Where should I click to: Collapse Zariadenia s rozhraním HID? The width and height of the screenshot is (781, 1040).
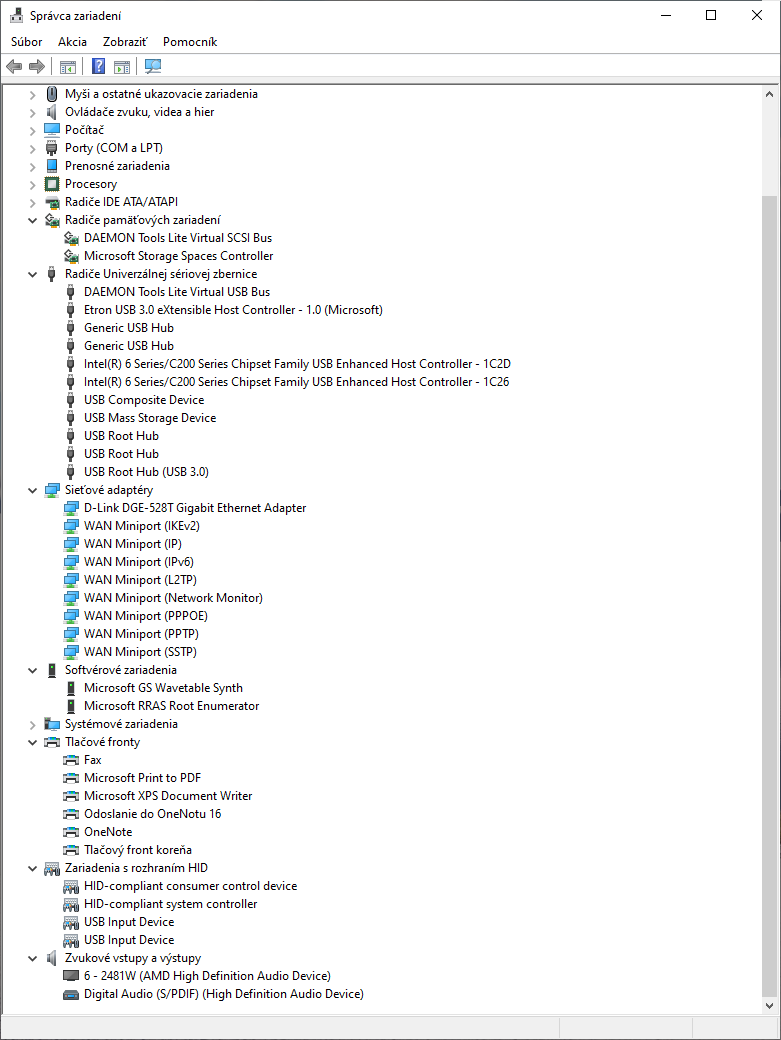[x=32, y=868]
